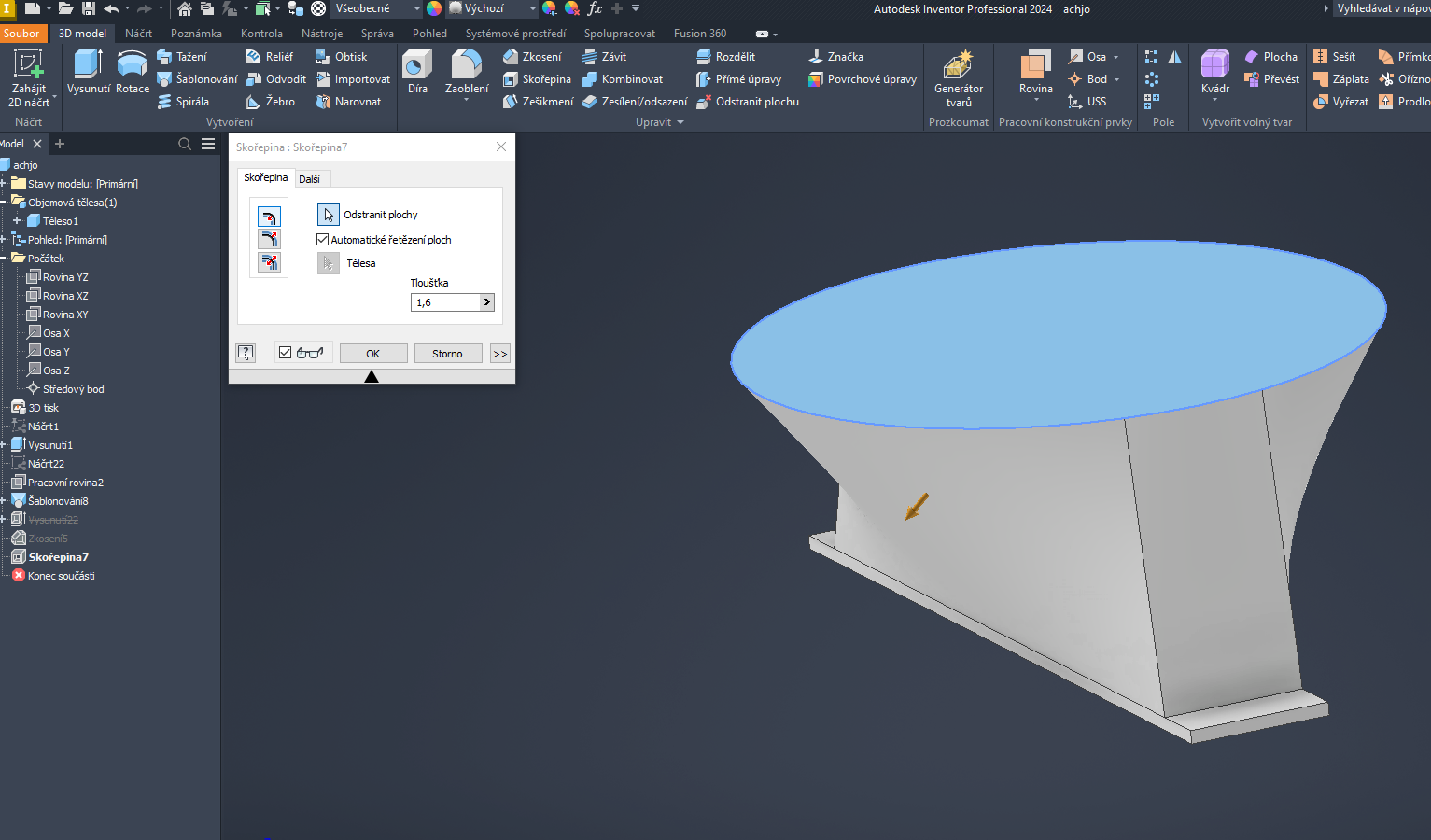The image size is (1431, 840).
Task: Click the Odstranit plochy selector button
Action: click(329, 215)
